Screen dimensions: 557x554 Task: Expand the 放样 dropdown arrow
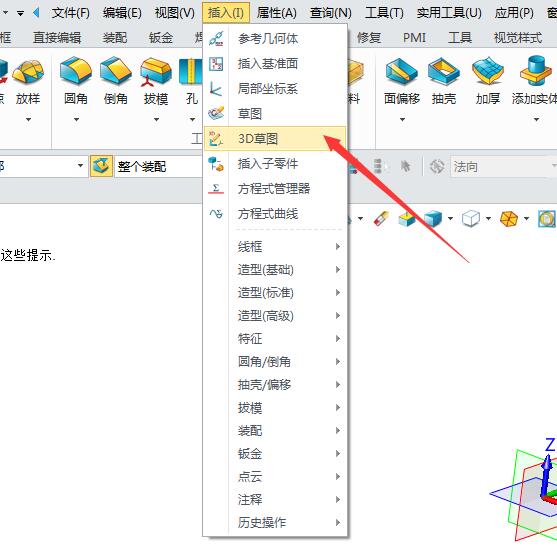tap(28, 120)
